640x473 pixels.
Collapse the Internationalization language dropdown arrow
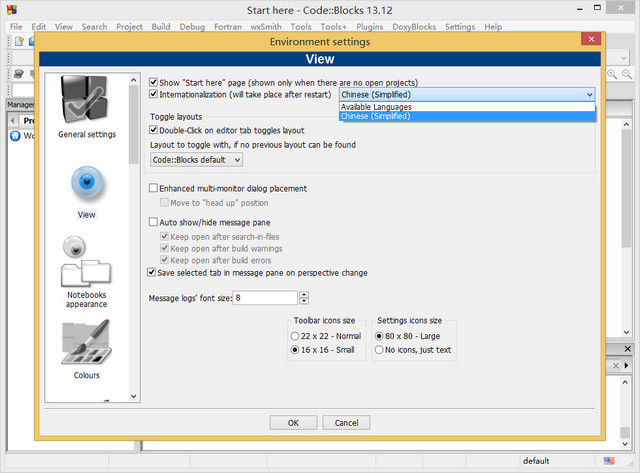590,94
